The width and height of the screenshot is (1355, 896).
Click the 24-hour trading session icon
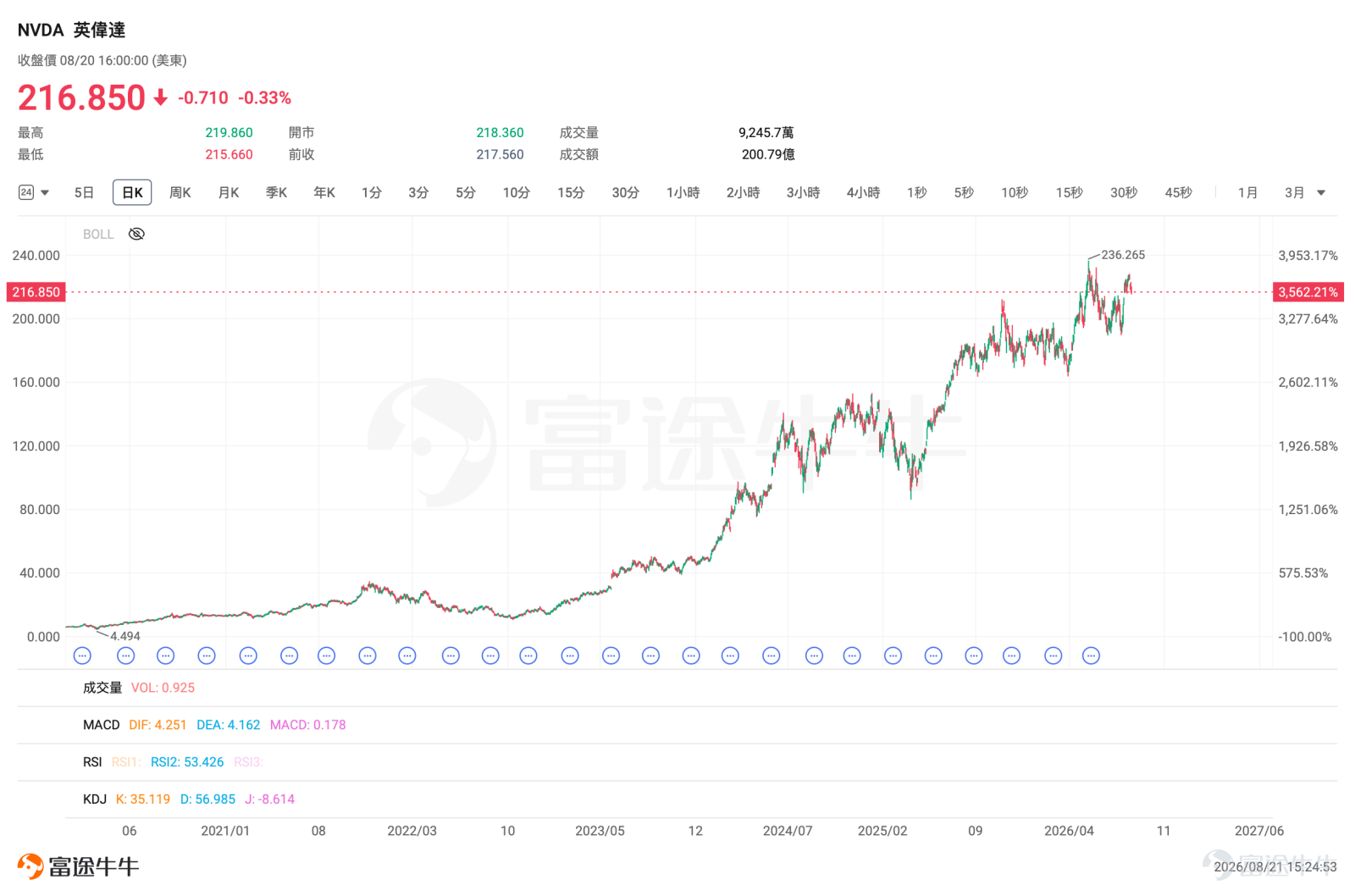point(26,192)
